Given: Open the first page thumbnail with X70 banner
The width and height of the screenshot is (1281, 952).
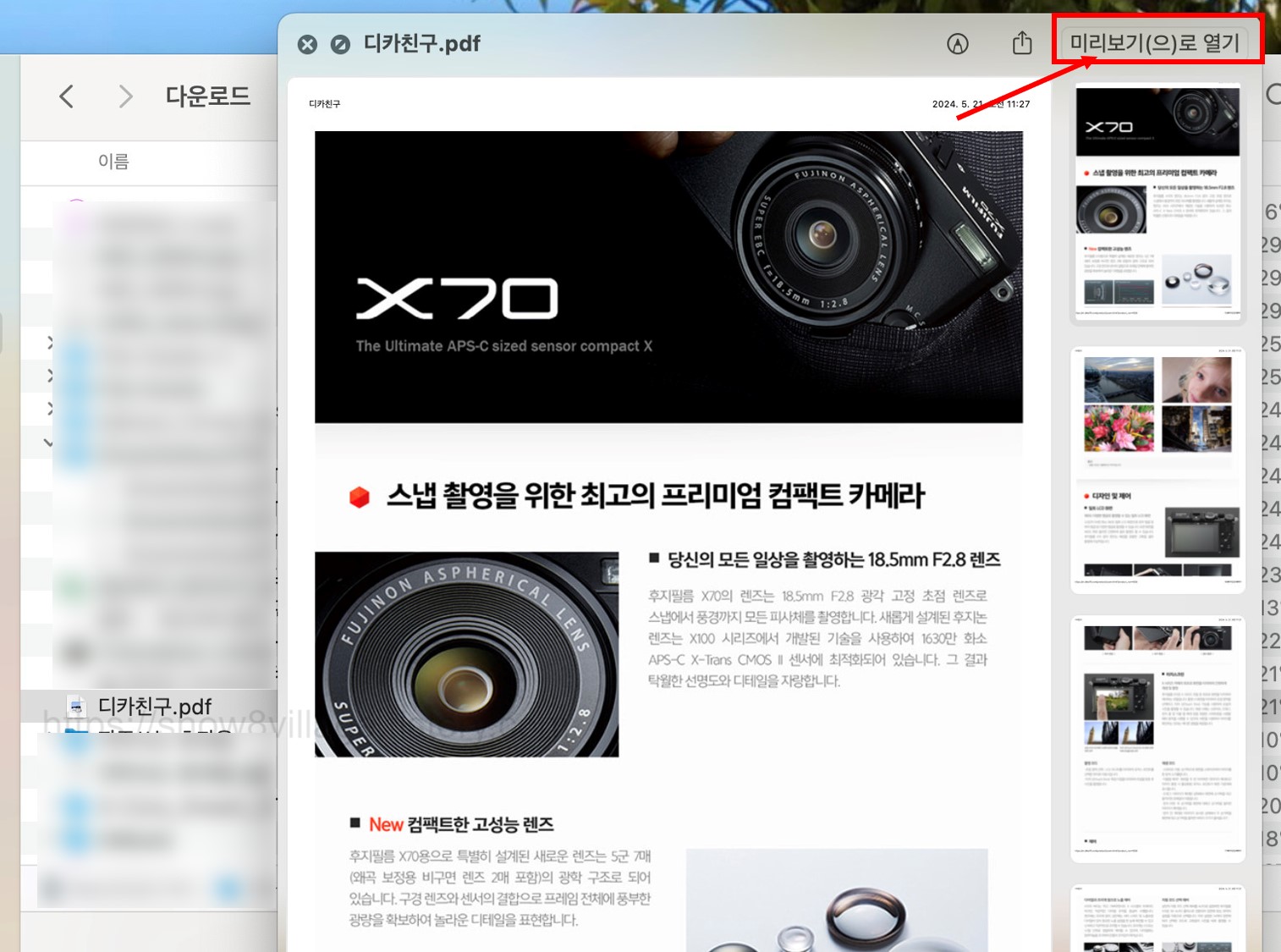Looking at the screenshot, I should (x=1157, y=202).
